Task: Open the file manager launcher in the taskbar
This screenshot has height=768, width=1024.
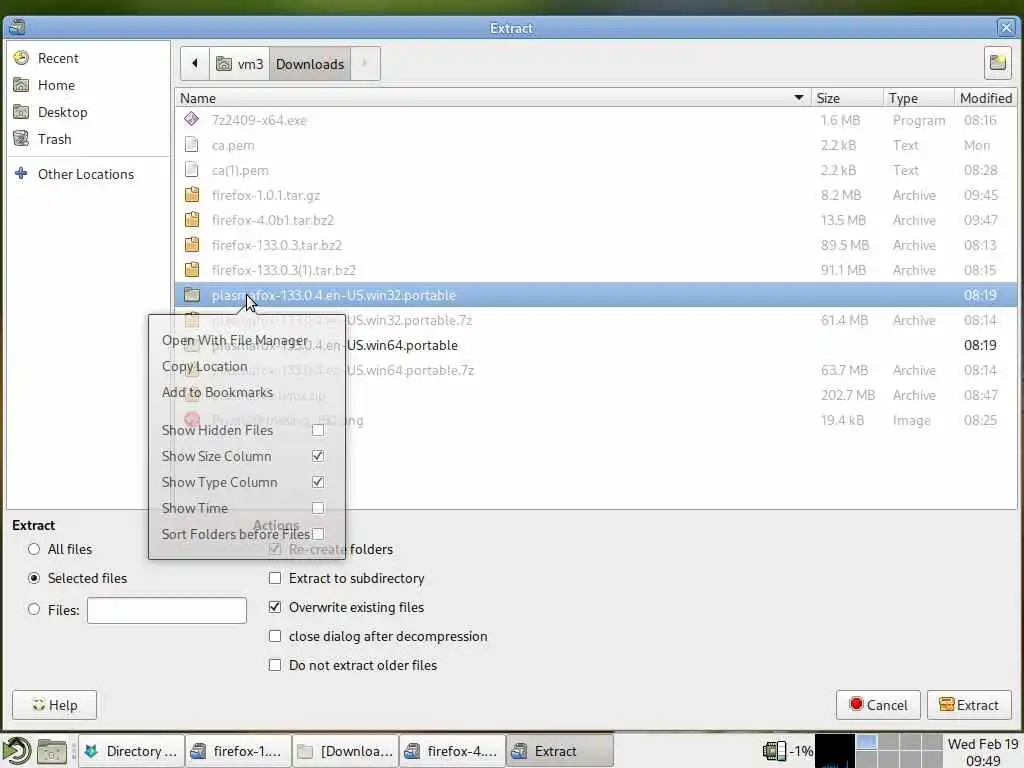Action: click(51, 752)
